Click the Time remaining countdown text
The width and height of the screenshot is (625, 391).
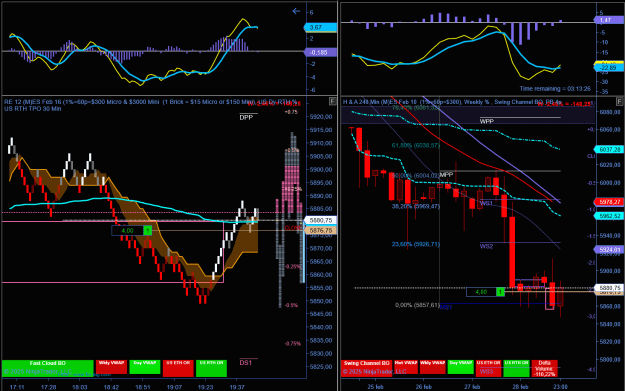click(555, 88)
